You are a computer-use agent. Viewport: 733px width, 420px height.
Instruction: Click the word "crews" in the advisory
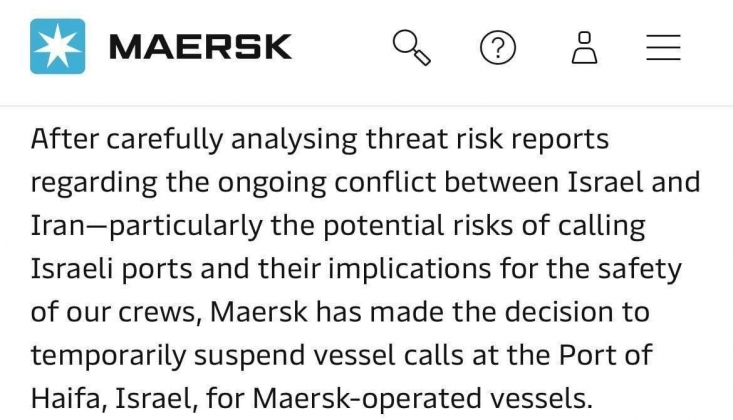pyautogui.click(x=158, y=313)
